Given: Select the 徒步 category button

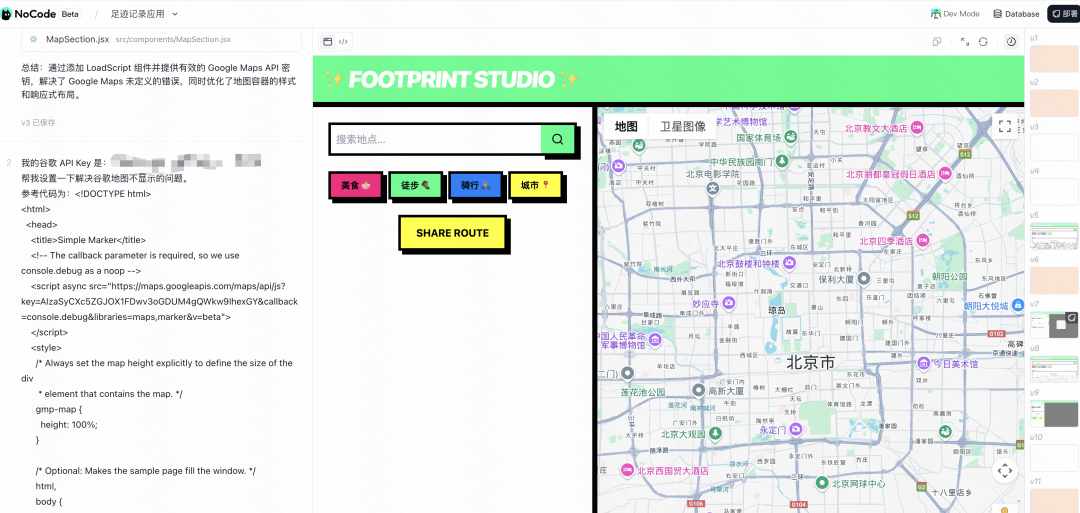Looking at the screenshot, I should coord(415,185).
